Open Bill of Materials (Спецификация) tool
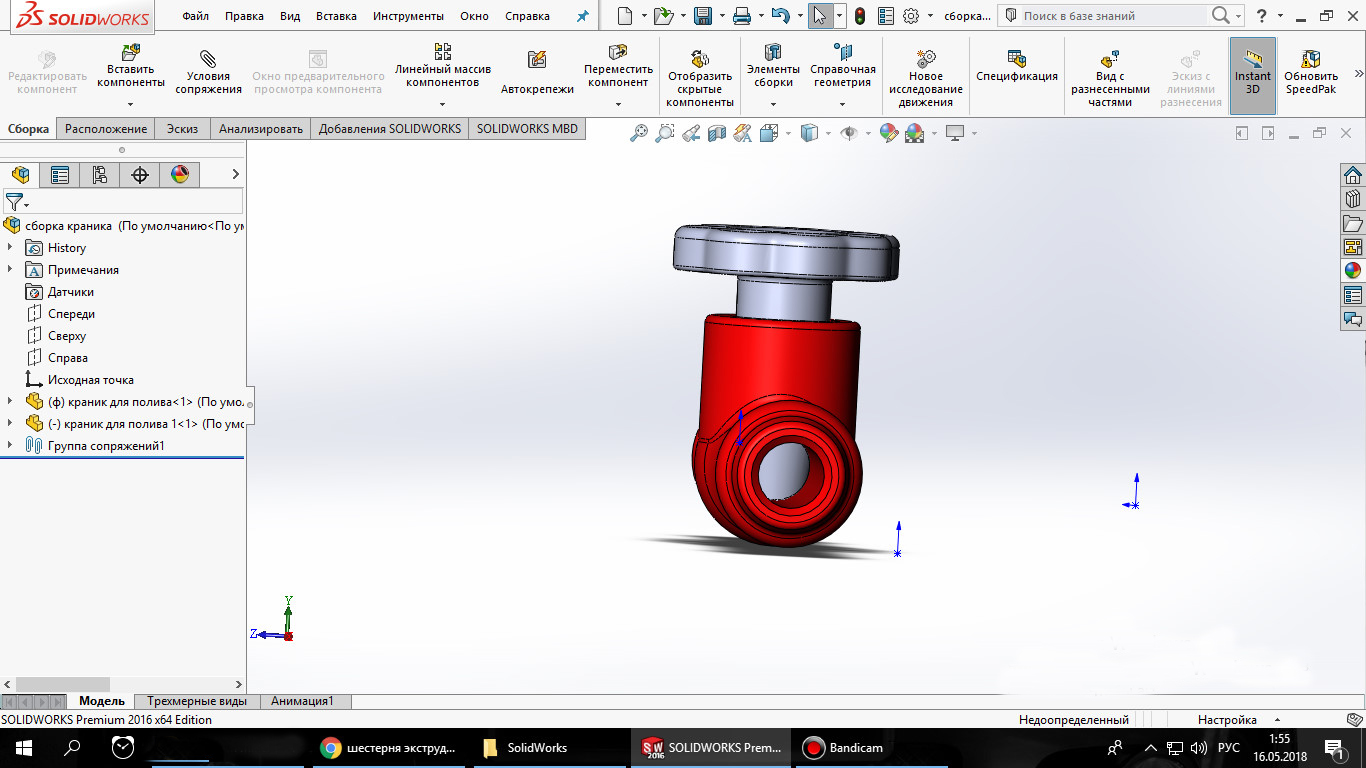The image size is (1366, 768). 1017,67
